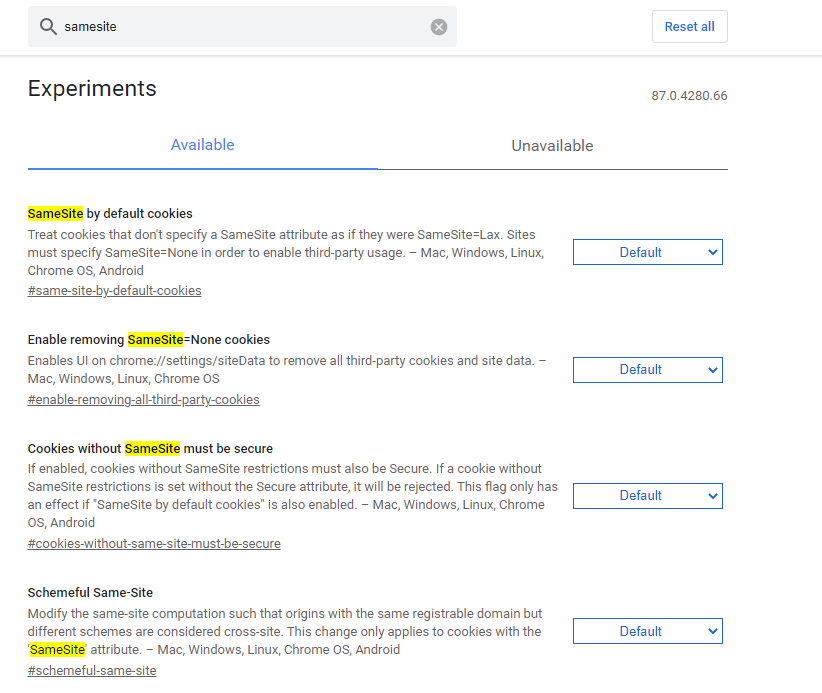Focus the flags search input field

[240, 27]
